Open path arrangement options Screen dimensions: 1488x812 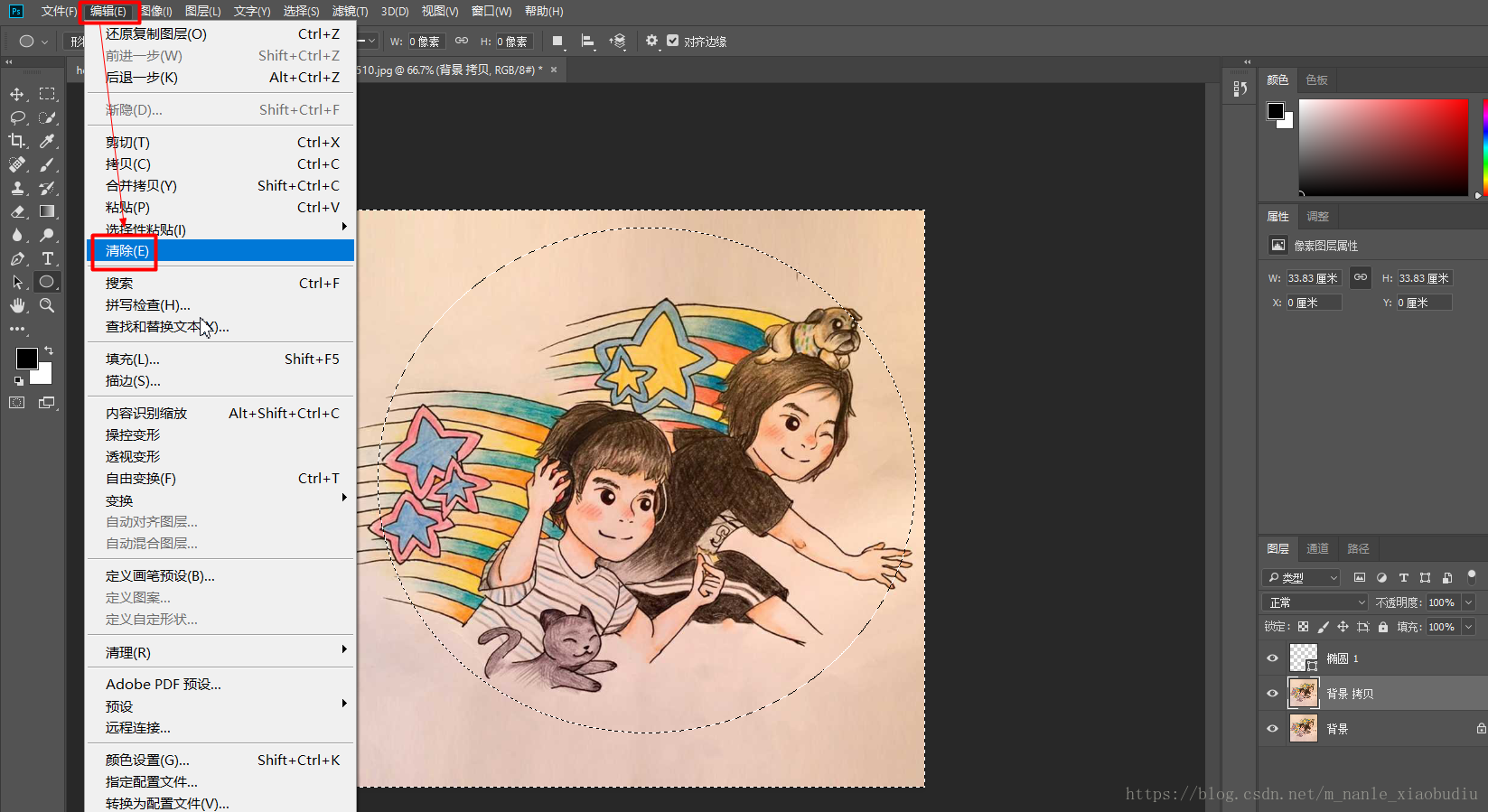(x=618, y=41)
